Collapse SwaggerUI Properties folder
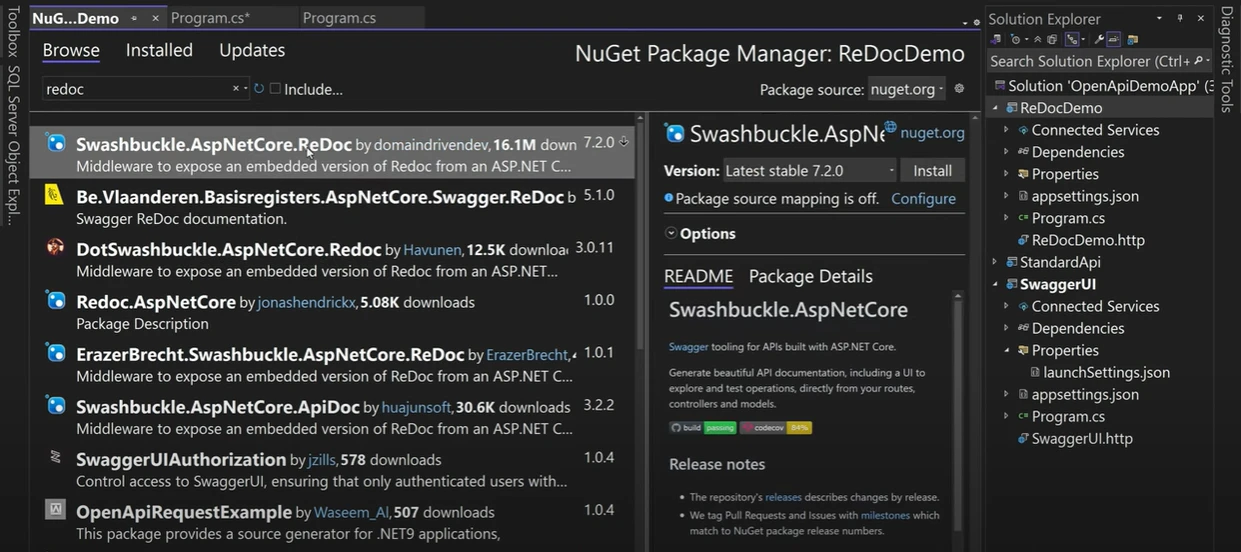The height and width of the screenshot is (552, 1241). pyautogui.click(x=1007, y=350)
